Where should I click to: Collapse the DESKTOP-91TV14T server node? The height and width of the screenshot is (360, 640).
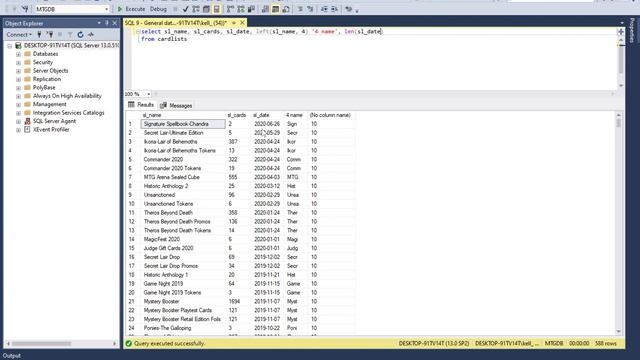coord(10,46)
